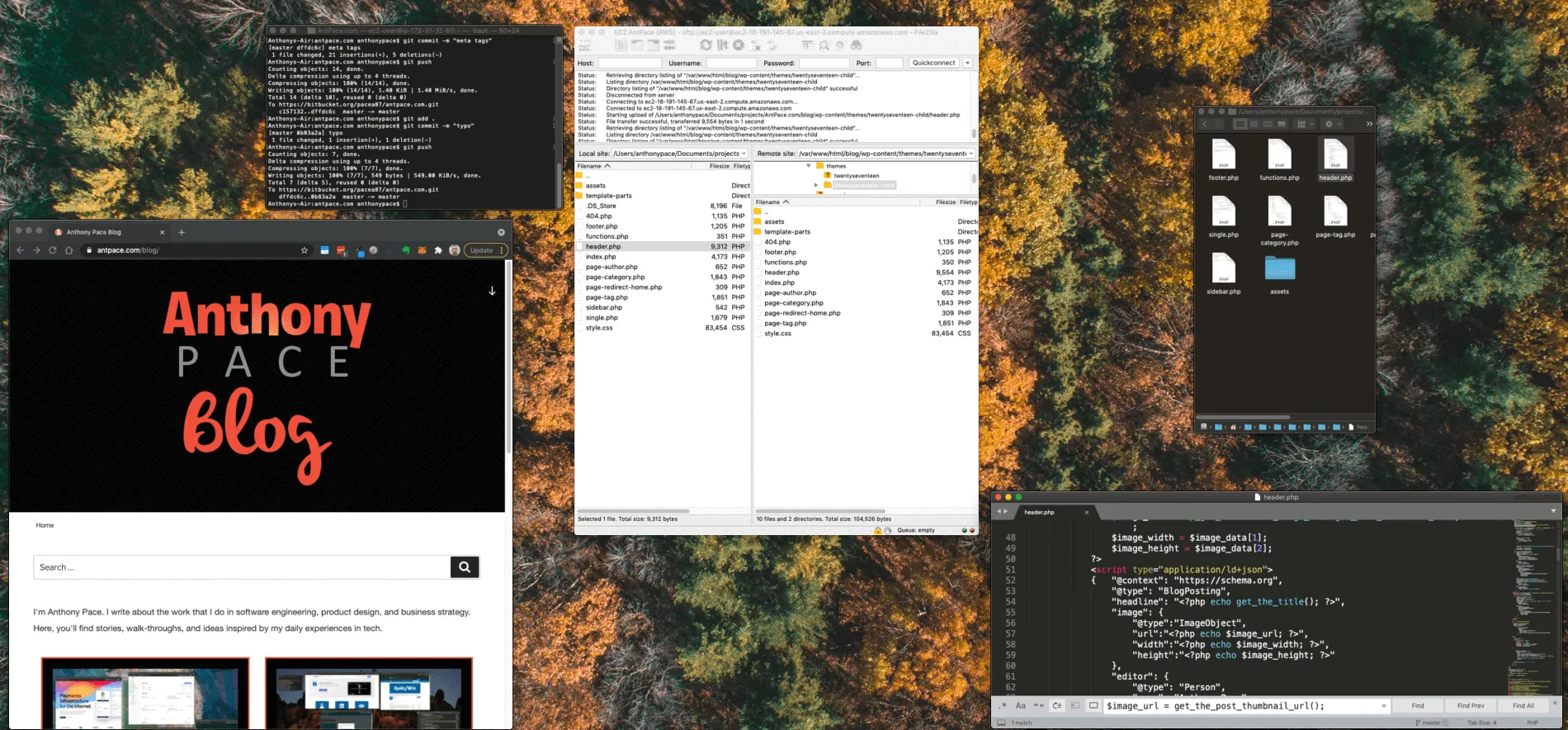
Task: Click the MetaMask fox extension icon
Action: pyautogui.click(x=422, y=250)
